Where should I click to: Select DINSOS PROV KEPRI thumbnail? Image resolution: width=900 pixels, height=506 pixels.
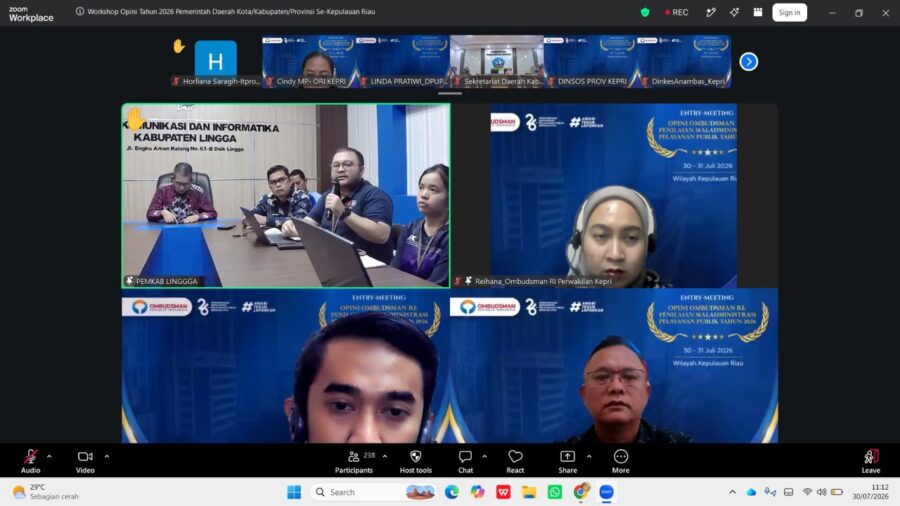591,61
